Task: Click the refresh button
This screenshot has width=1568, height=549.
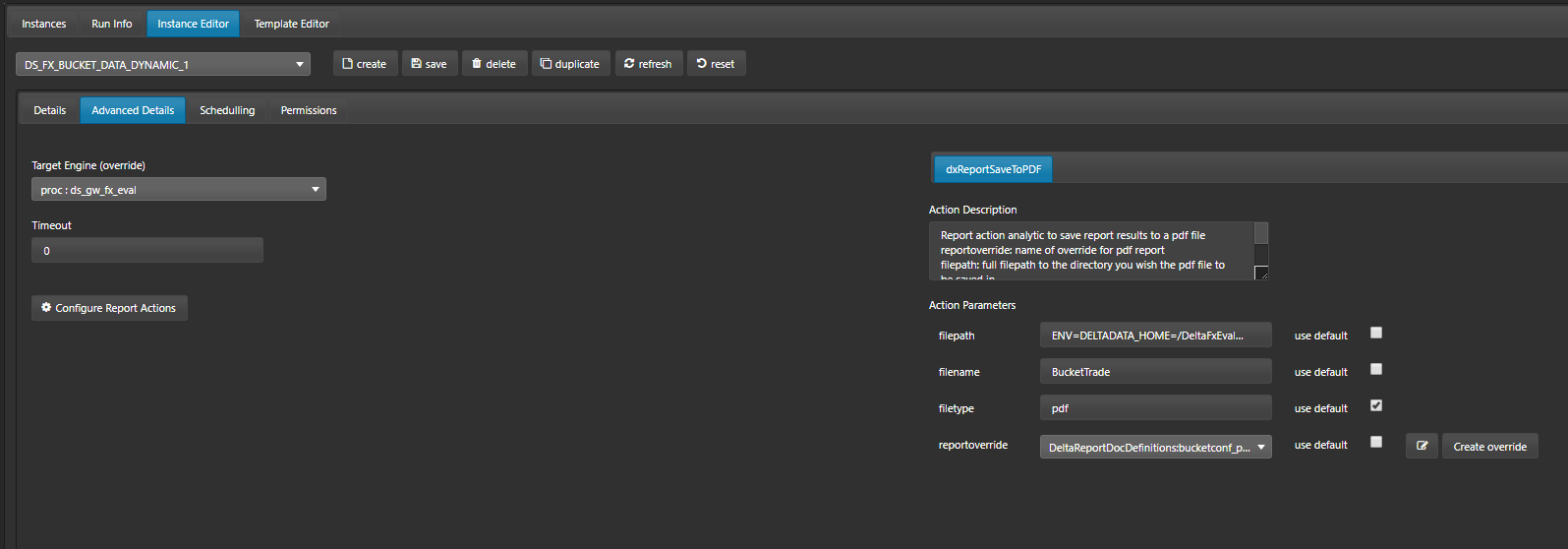Action: pyautogui.click(x=649, y=64)
